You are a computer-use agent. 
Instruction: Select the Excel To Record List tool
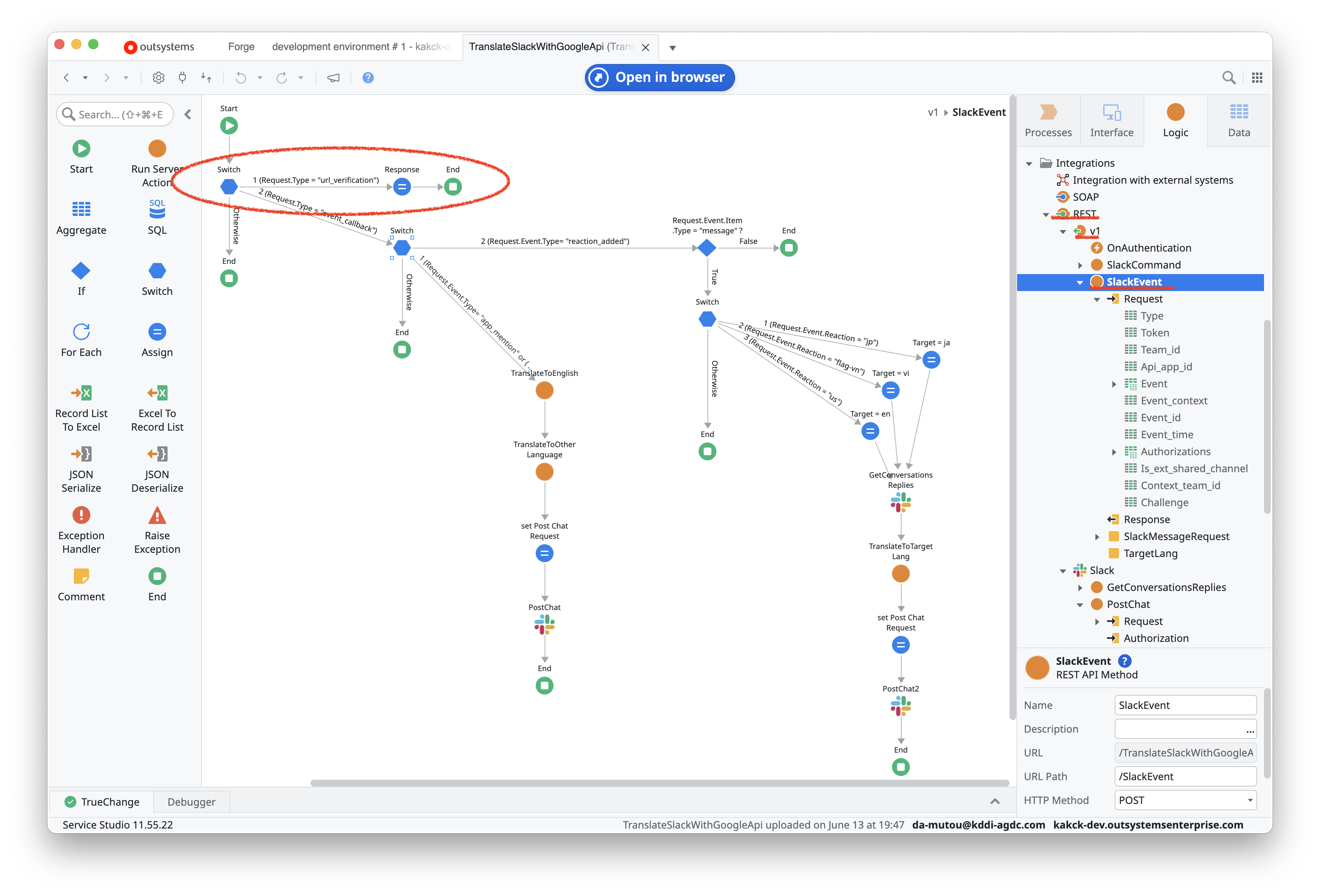(157, 406)
